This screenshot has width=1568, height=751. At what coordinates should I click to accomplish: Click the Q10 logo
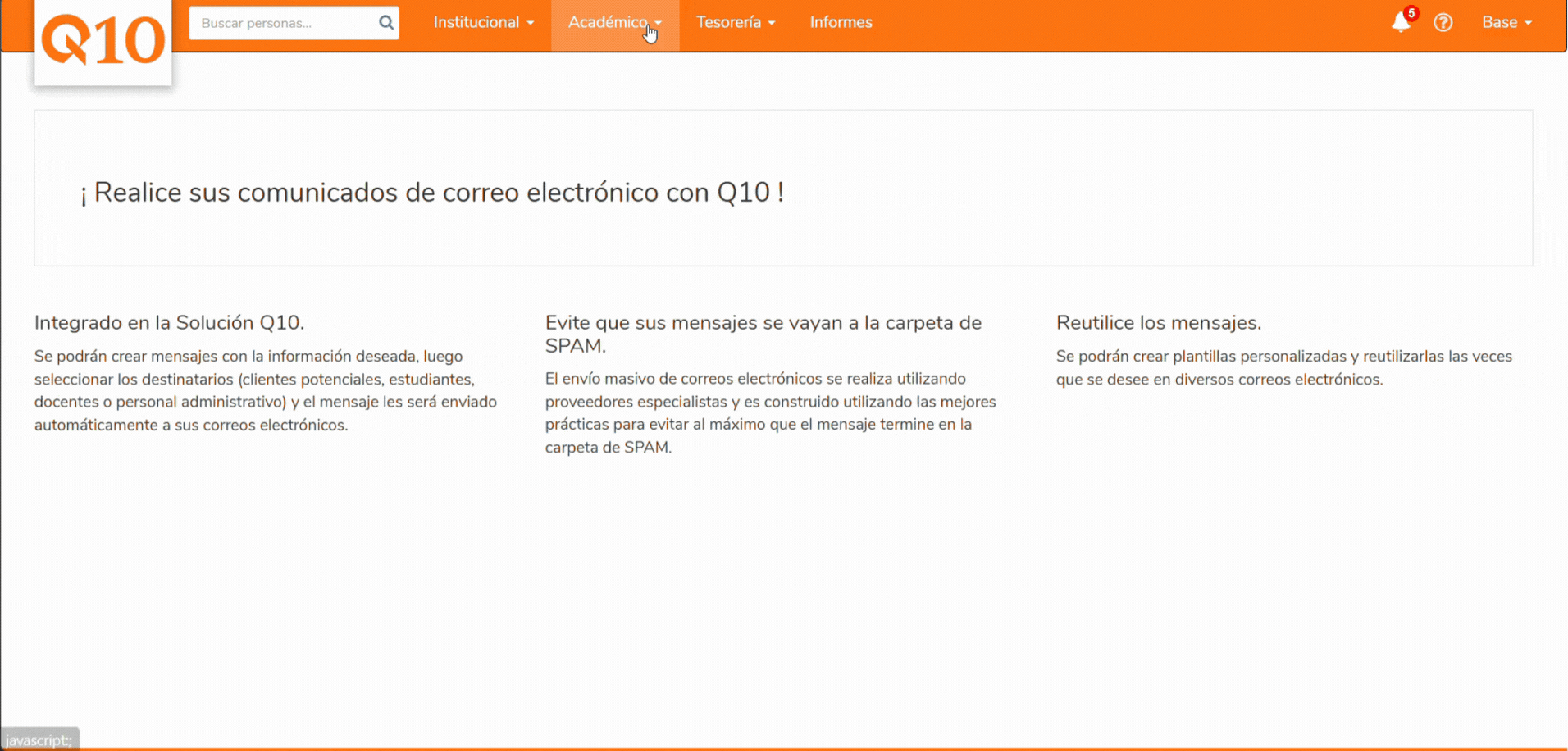pos(103,41)
